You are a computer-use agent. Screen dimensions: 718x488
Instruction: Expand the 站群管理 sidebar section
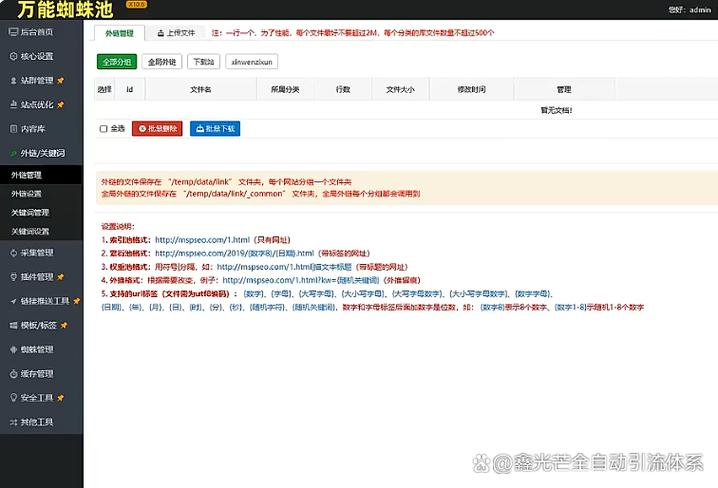pyautogui.click(x=38, y=80)
